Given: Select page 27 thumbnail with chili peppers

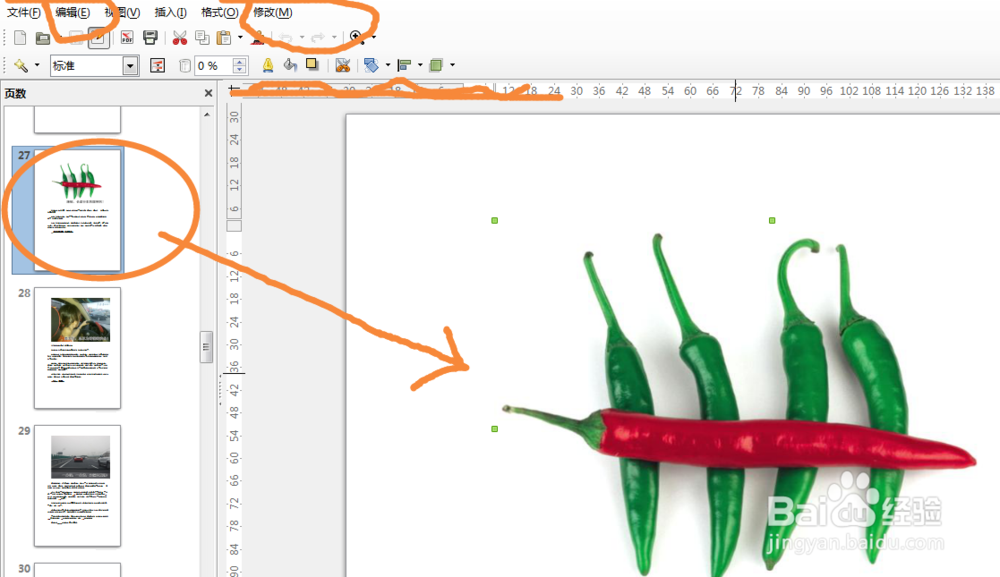Looking at the screenshot, I should pyautogui.click(x=77, y=210).
